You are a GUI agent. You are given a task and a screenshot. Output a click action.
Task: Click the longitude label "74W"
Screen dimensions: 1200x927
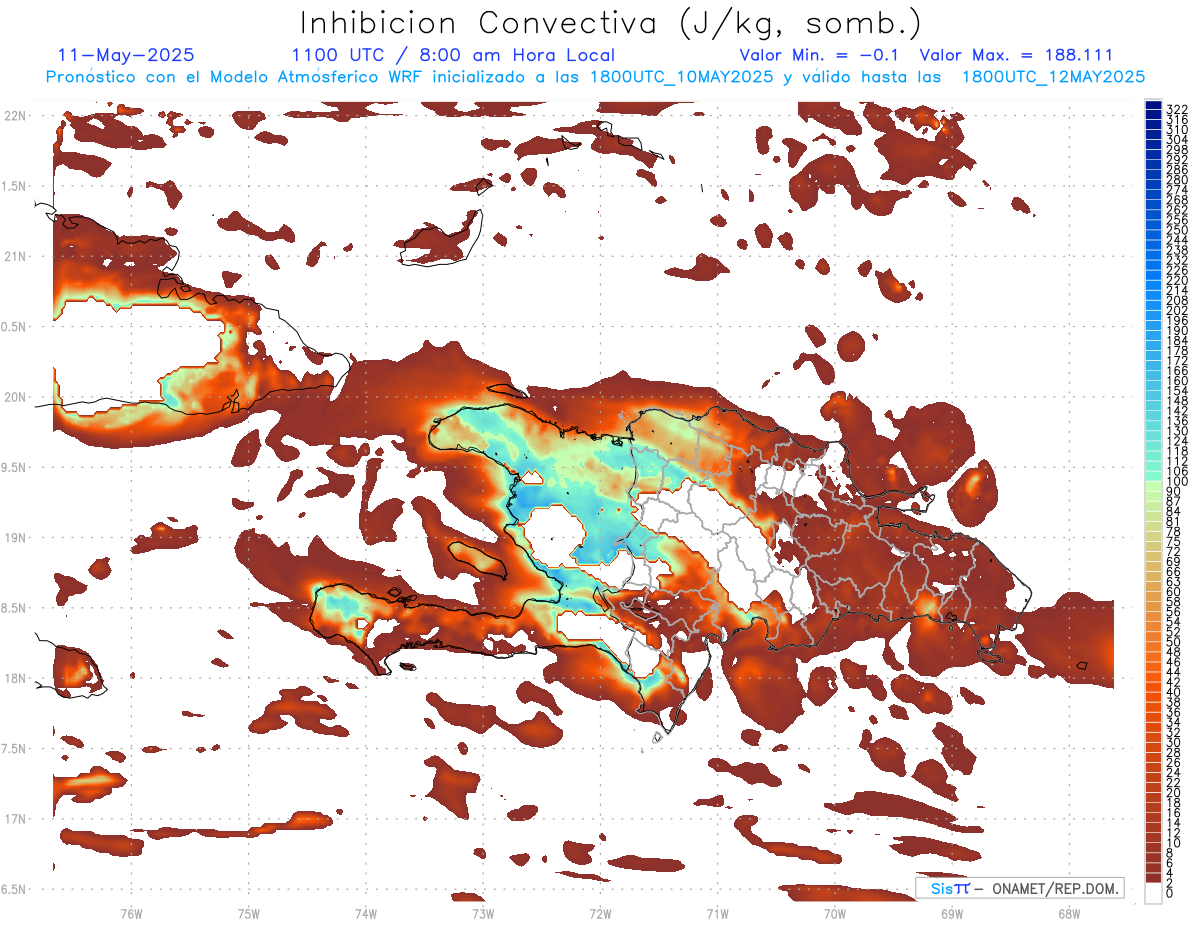click(x=366, y=913)
